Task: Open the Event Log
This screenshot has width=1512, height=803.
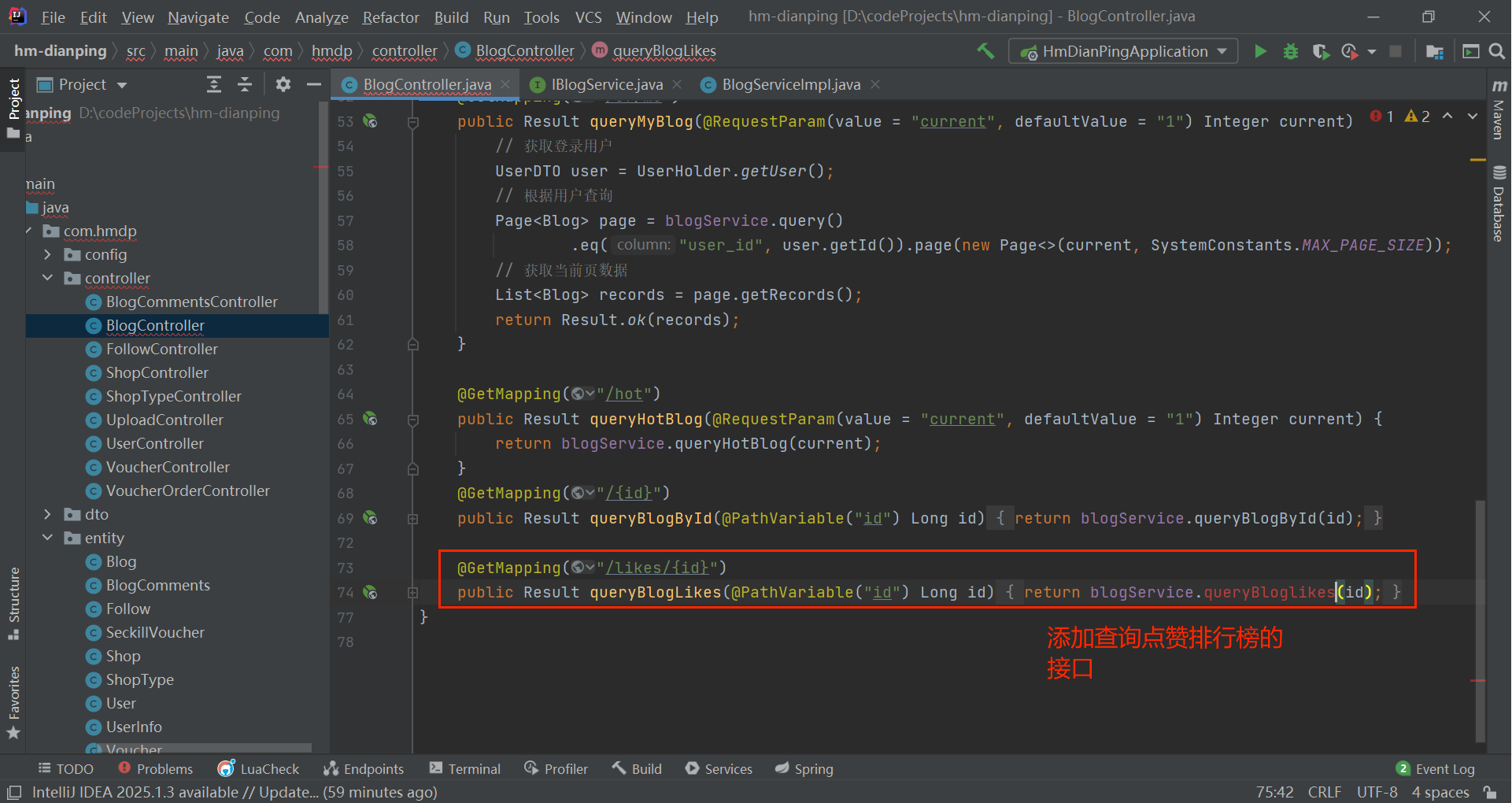Action: (x=1436, y=769)
